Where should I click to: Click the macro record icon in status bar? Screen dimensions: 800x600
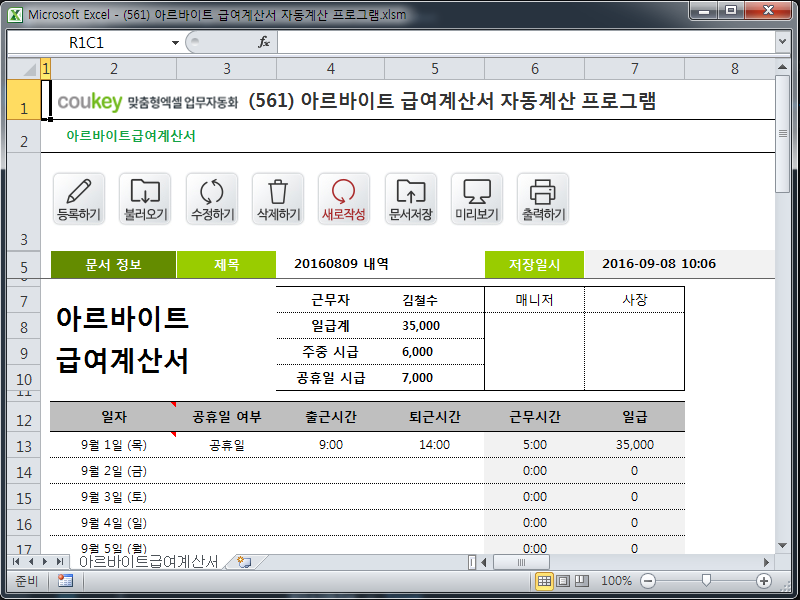65,581
